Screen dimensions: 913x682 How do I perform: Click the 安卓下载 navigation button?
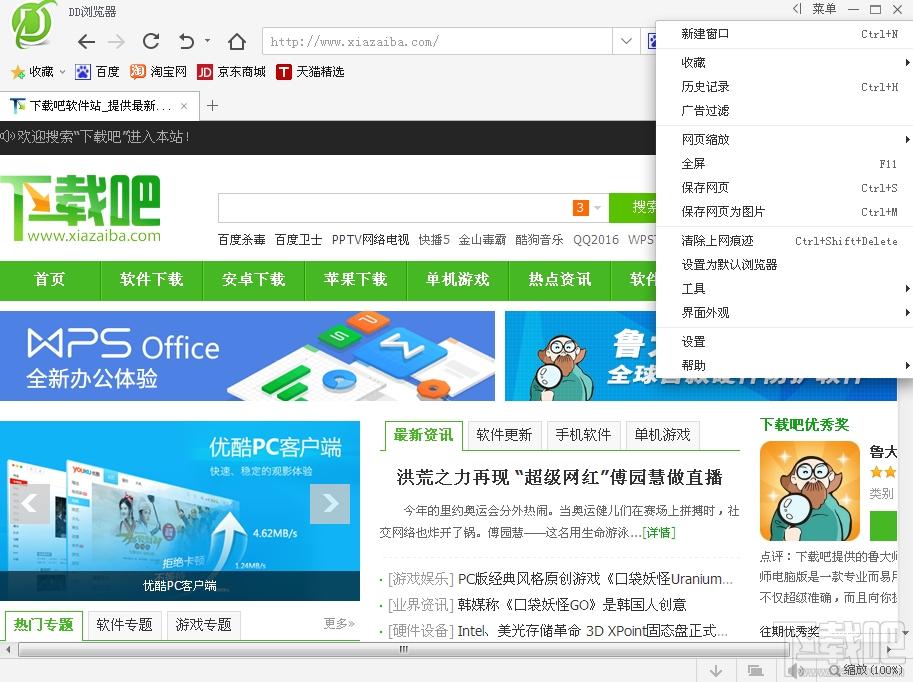tap(253, 280)
